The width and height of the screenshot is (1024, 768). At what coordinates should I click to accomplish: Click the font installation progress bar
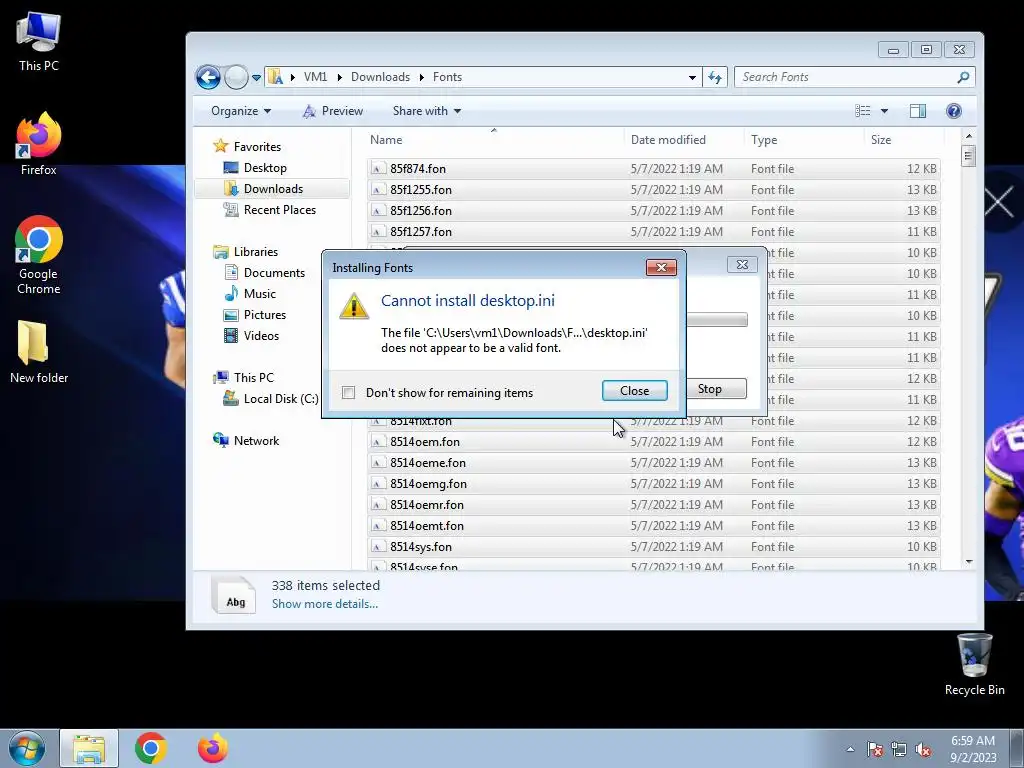pos(716,319)
